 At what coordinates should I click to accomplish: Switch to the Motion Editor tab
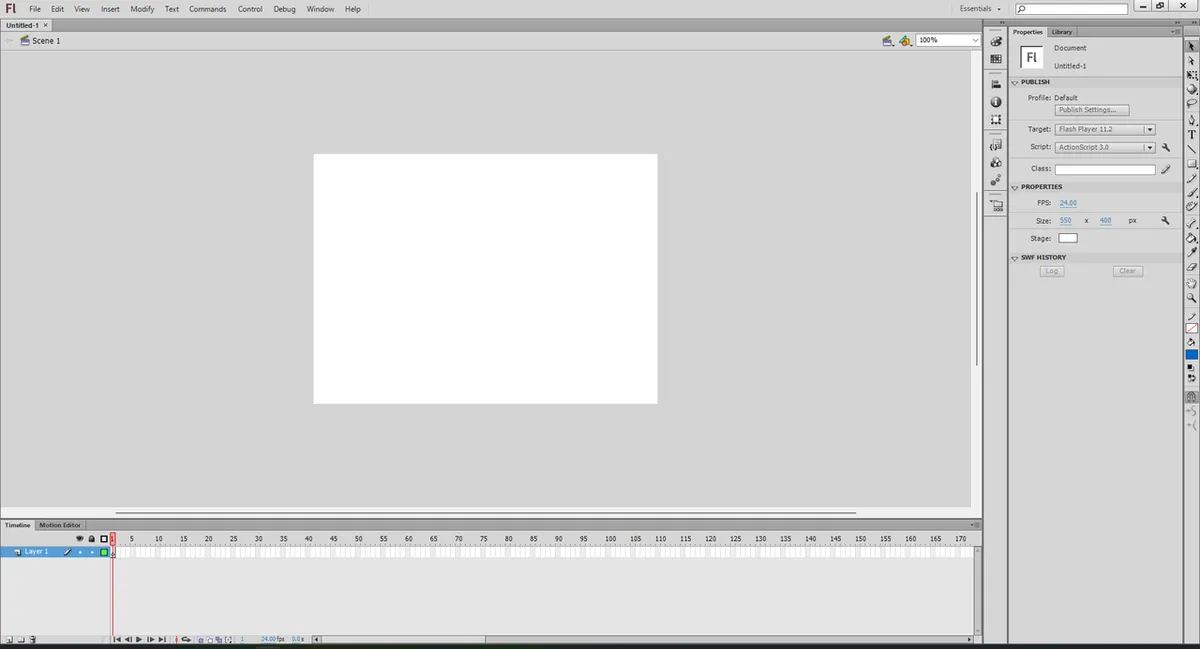pyautogui.click(x=60, y=525)
